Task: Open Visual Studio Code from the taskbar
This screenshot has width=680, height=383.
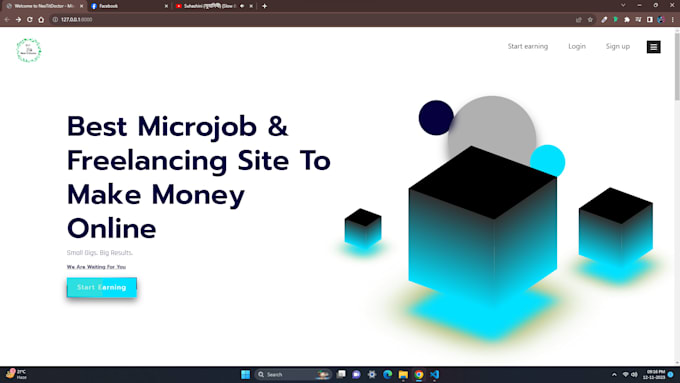Action: (x=435, y=374)
